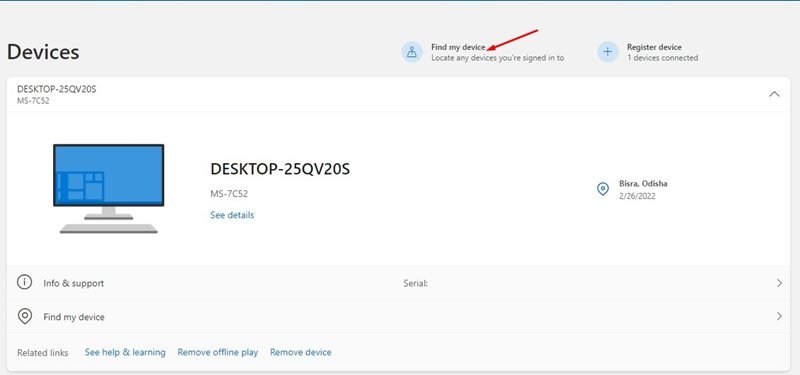Click the pin icon in Find my device row
This screenshot has height=375, width=800.
pyautogui.click(x=24, y=316)
